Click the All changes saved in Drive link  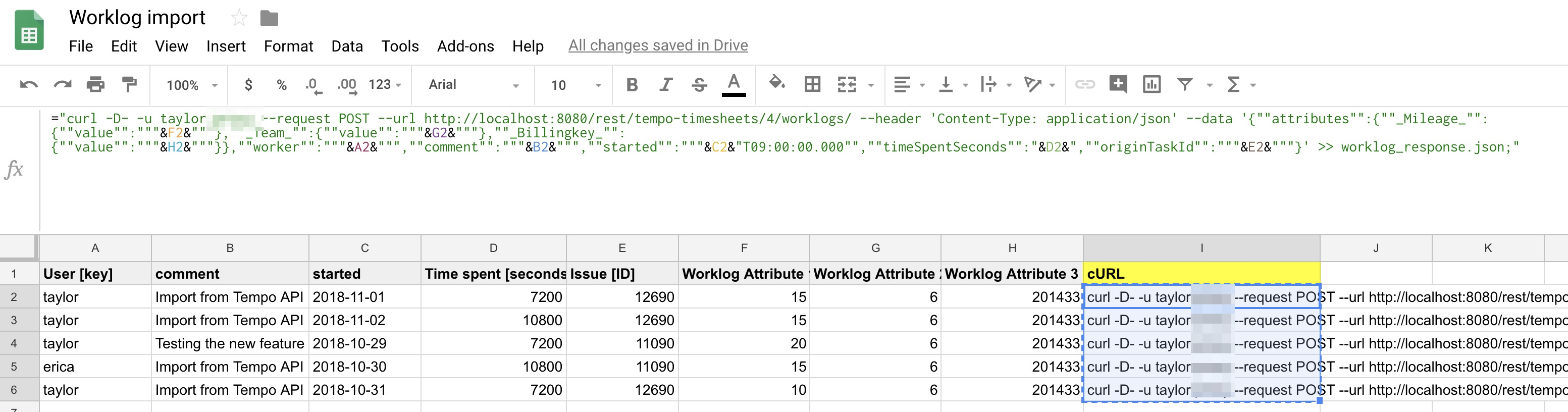pyautogui.click(x=657, y=45)
